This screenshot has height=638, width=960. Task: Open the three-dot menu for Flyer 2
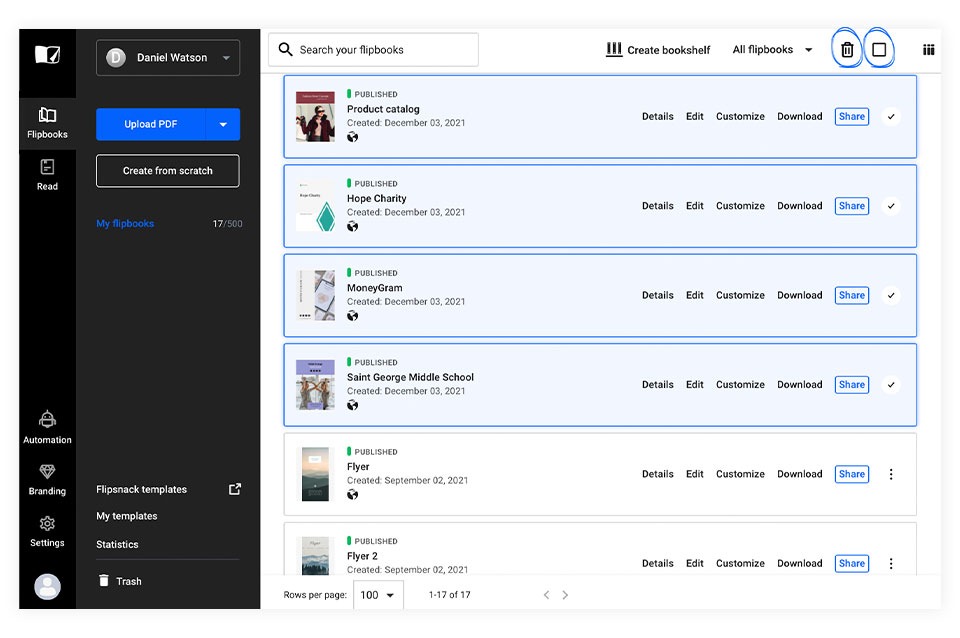[891, 563]
